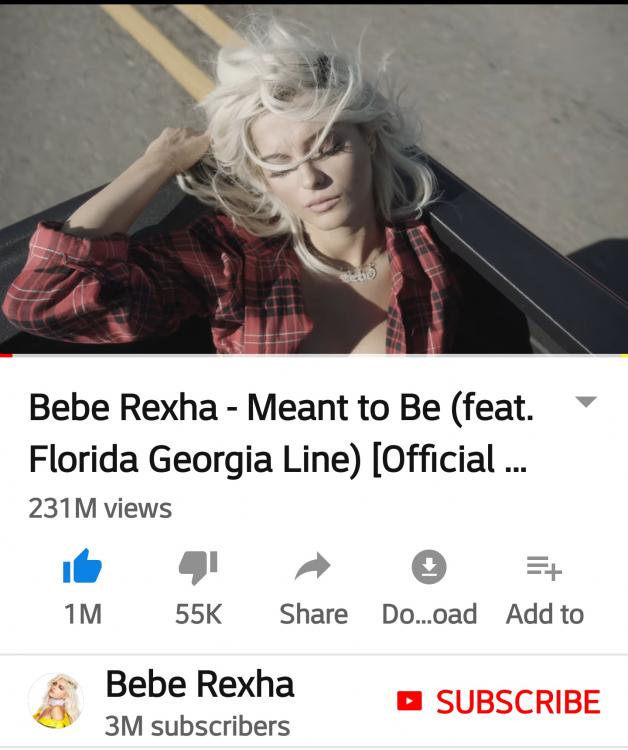Image resolution: width=628 pixels, height=750 pixels.
Task: Click the Meant to Be video title
Action: 281,433
